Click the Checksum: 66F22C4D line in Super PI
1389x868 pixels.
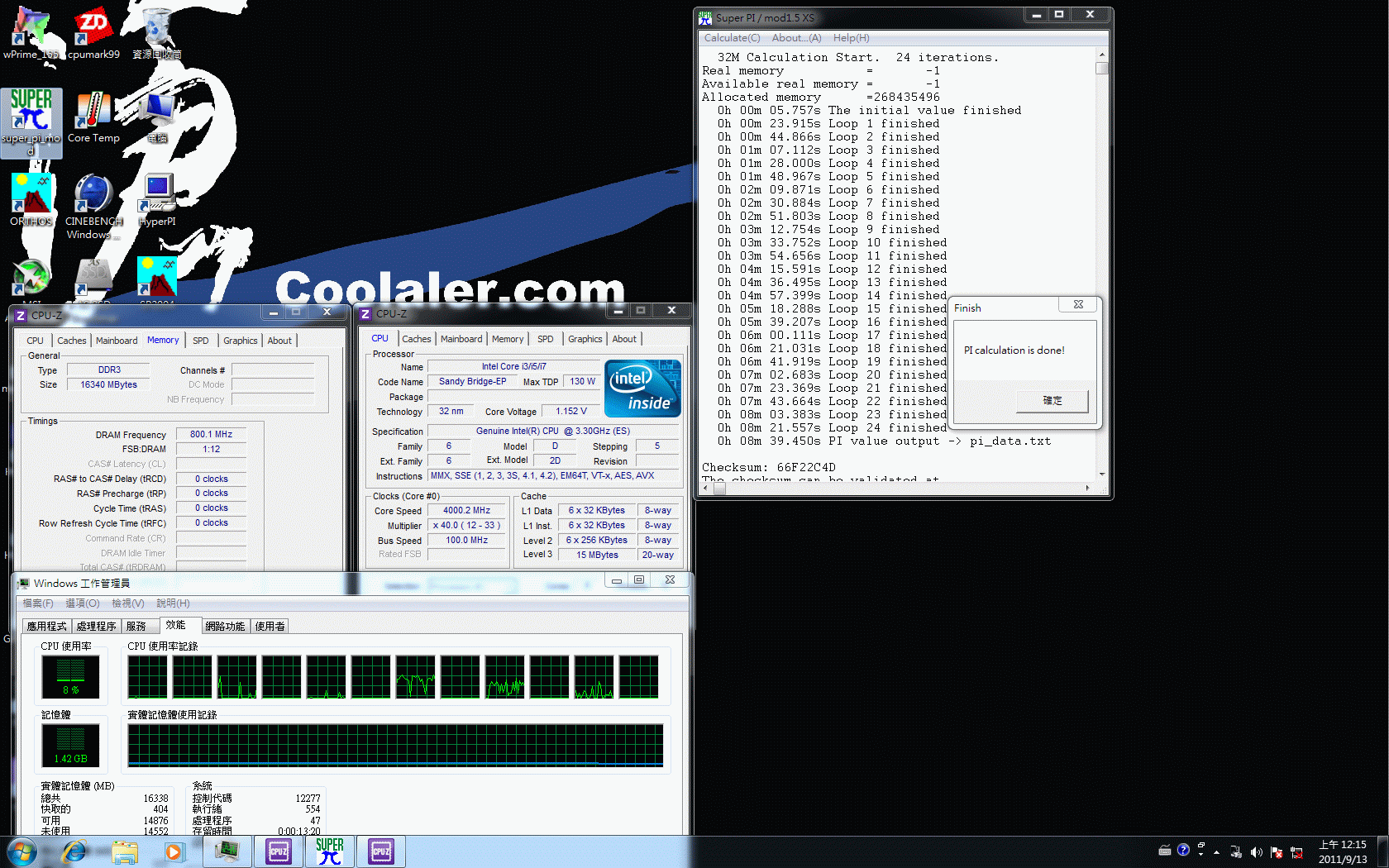coord(769,468)
